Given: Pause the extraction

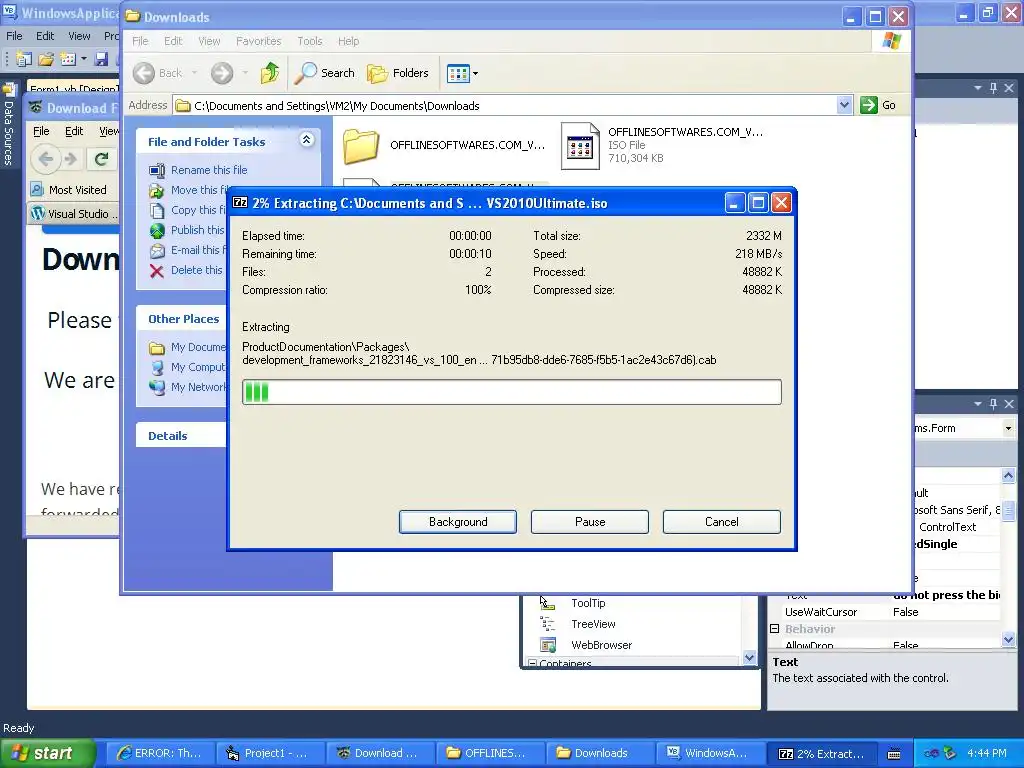Looking at the screenshot, I should click(590, 522).
